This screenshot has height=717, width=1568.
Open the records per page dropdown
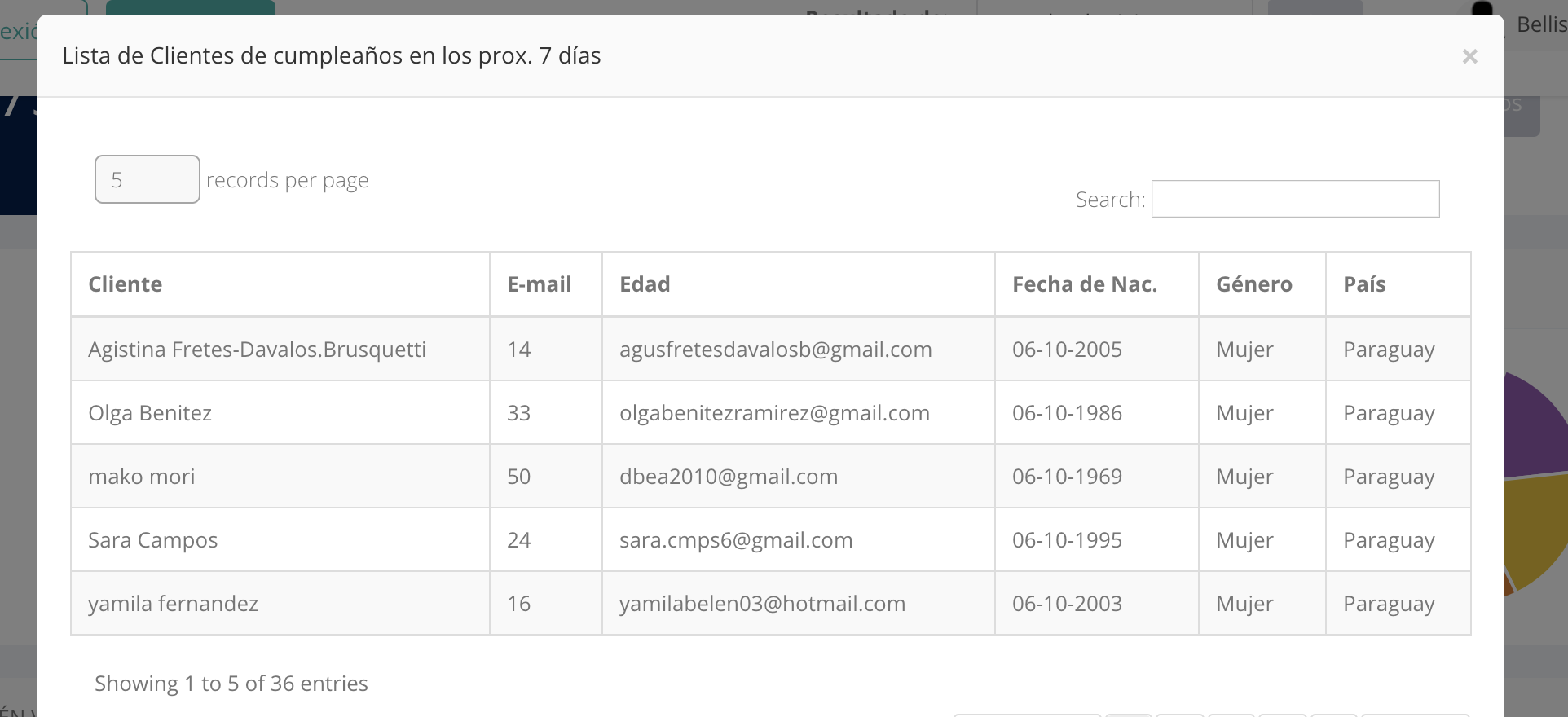point(148,179)
